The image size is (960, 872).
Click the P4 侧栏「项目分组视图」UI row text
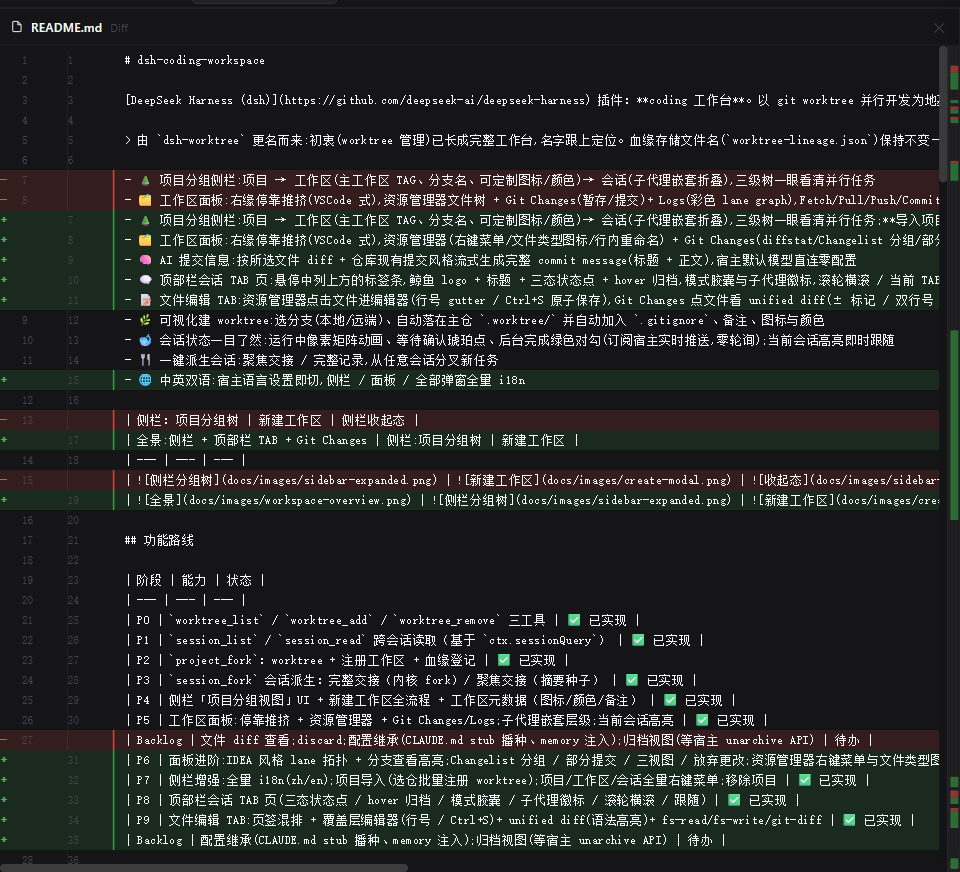[x=430, y=701]
